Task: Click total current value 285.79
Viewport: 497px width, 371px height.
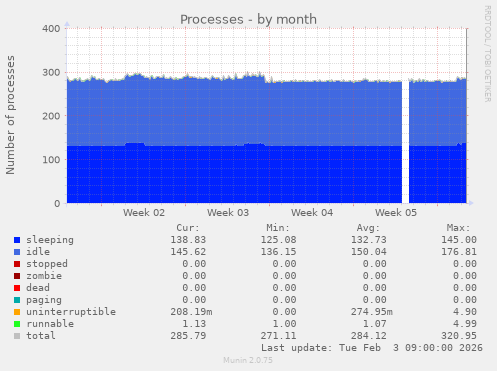Action: click(188, 336)
